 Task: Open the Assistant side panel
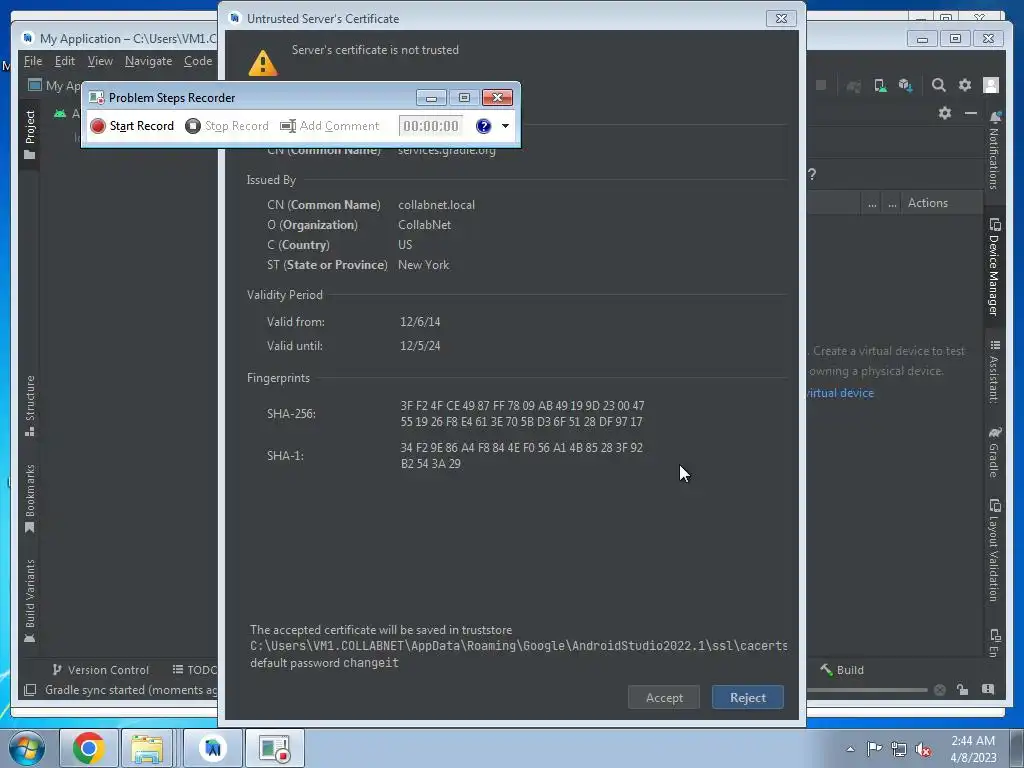[994, 371]
